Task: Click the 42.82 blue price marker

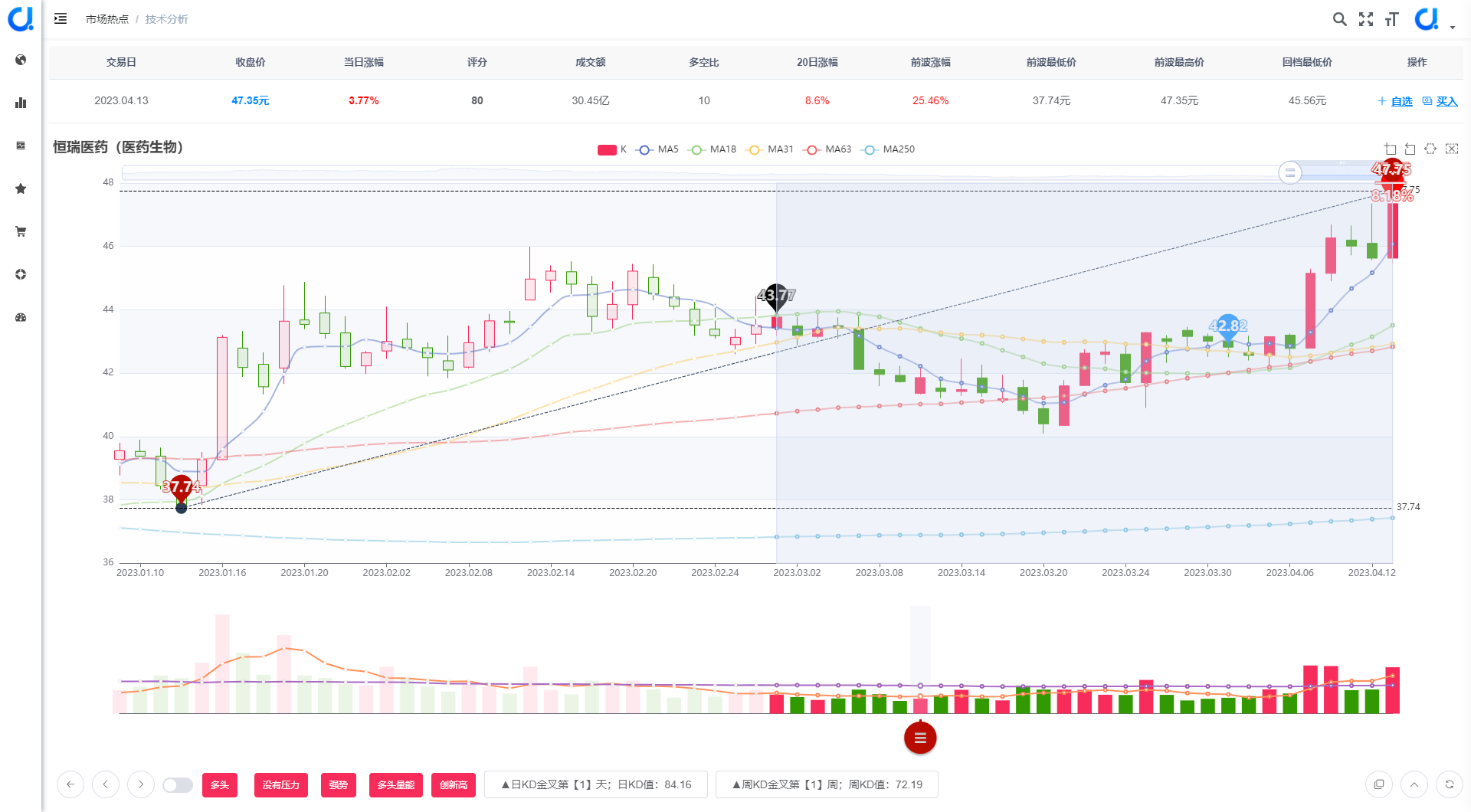Action: coord(1228,326)
